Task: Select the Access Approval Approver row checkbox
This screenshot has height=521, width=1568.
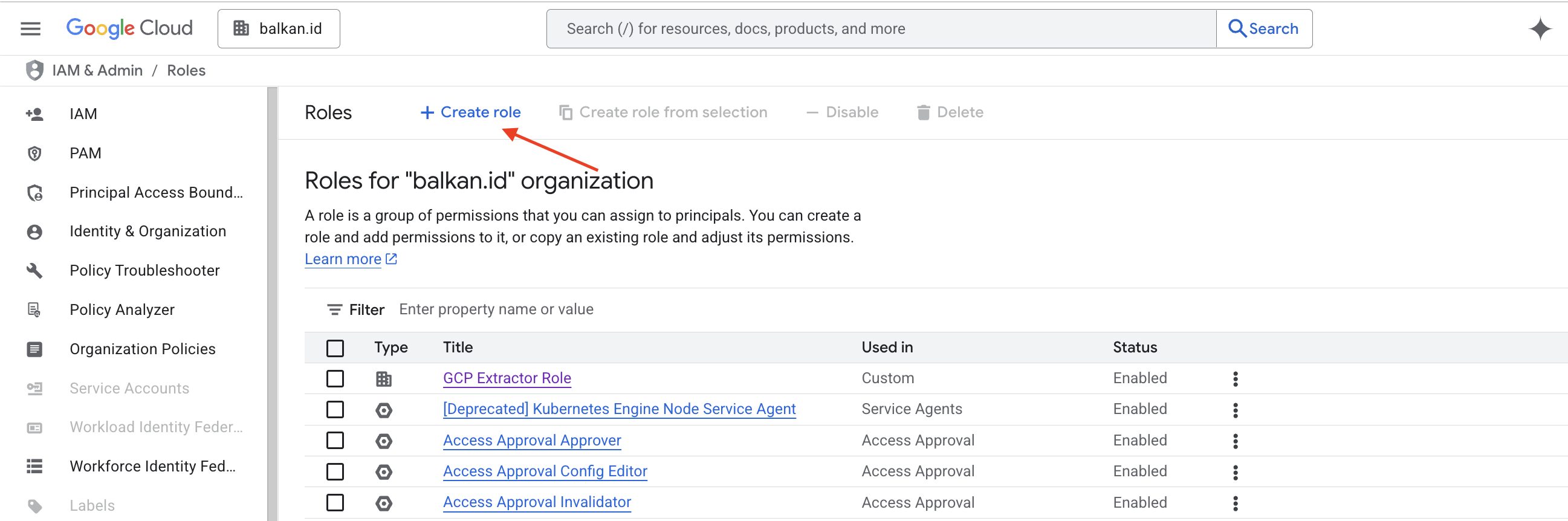Action: (x=335, y=441)
